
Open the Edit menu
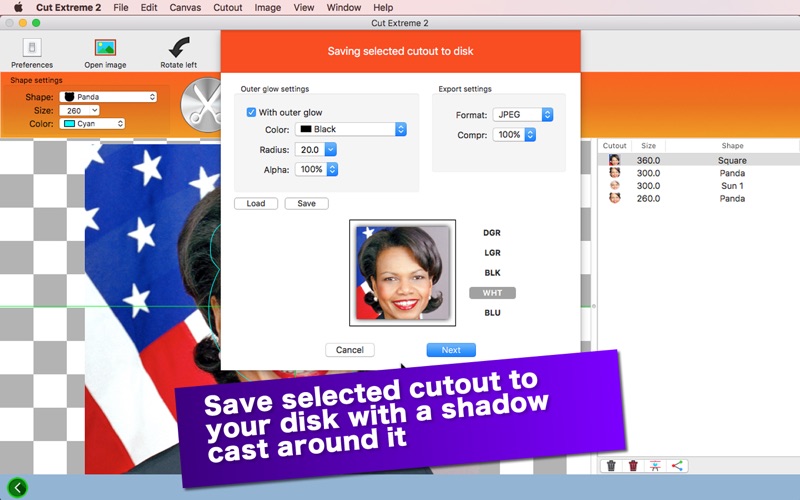point(148,7)
